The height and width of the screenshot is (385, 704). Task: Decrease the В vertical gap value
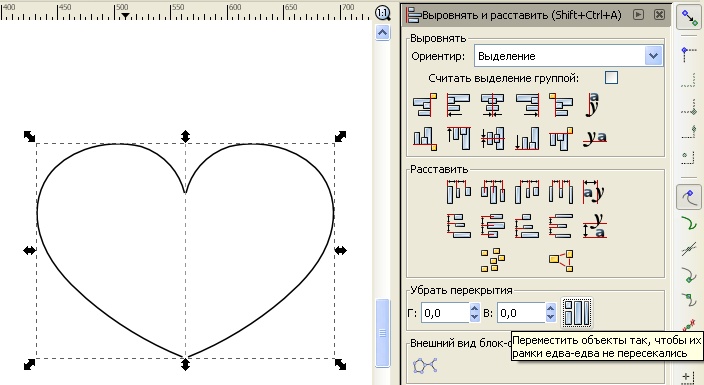coord(551,317)
